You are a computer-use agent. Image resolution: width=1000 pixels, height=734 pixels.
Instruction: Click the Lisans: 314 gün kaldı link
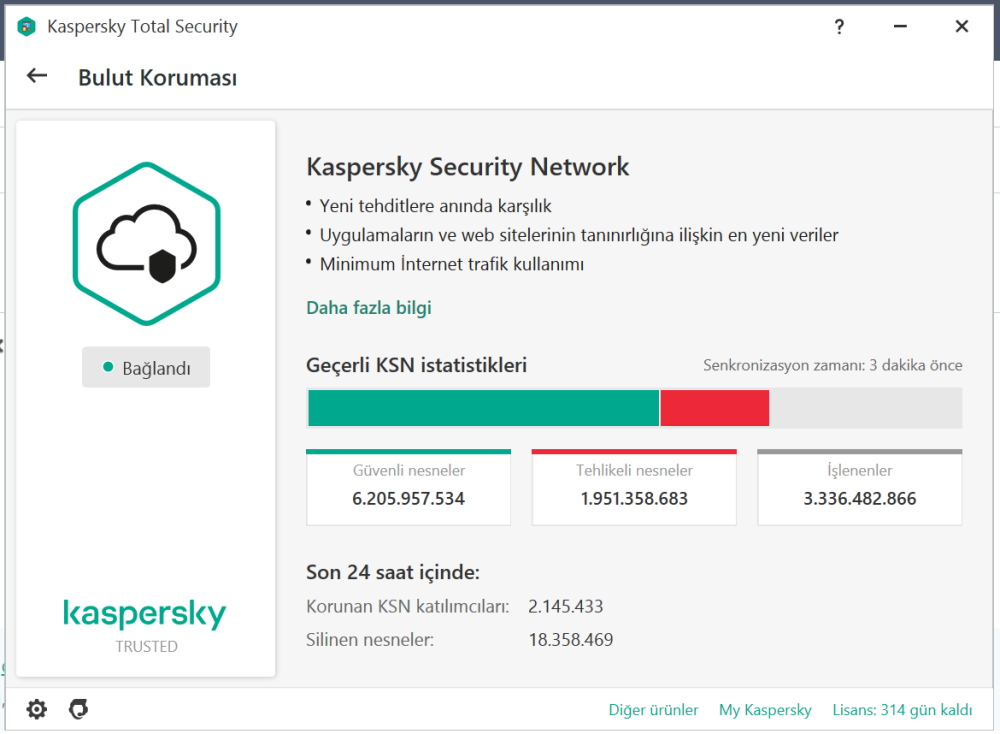(x=902, y=710)
